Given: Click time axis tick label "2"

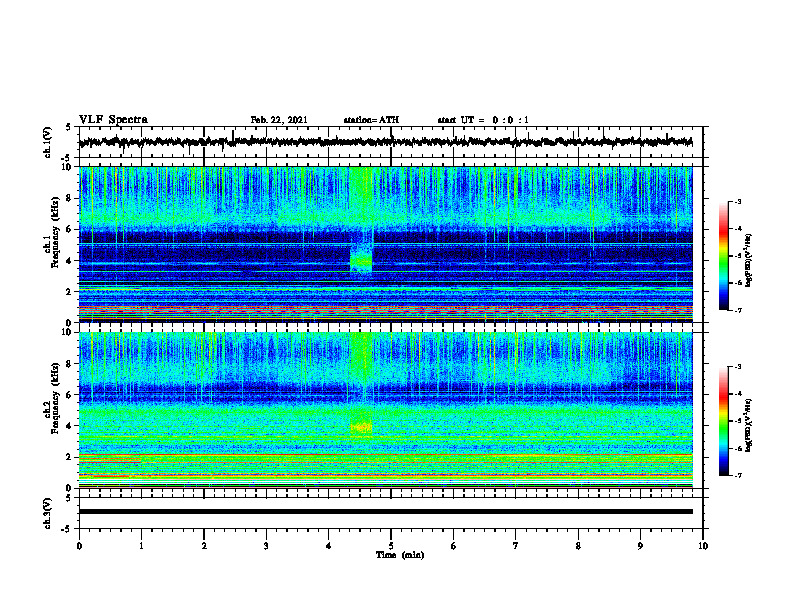Looking at the screenshot, I should 204,546.
